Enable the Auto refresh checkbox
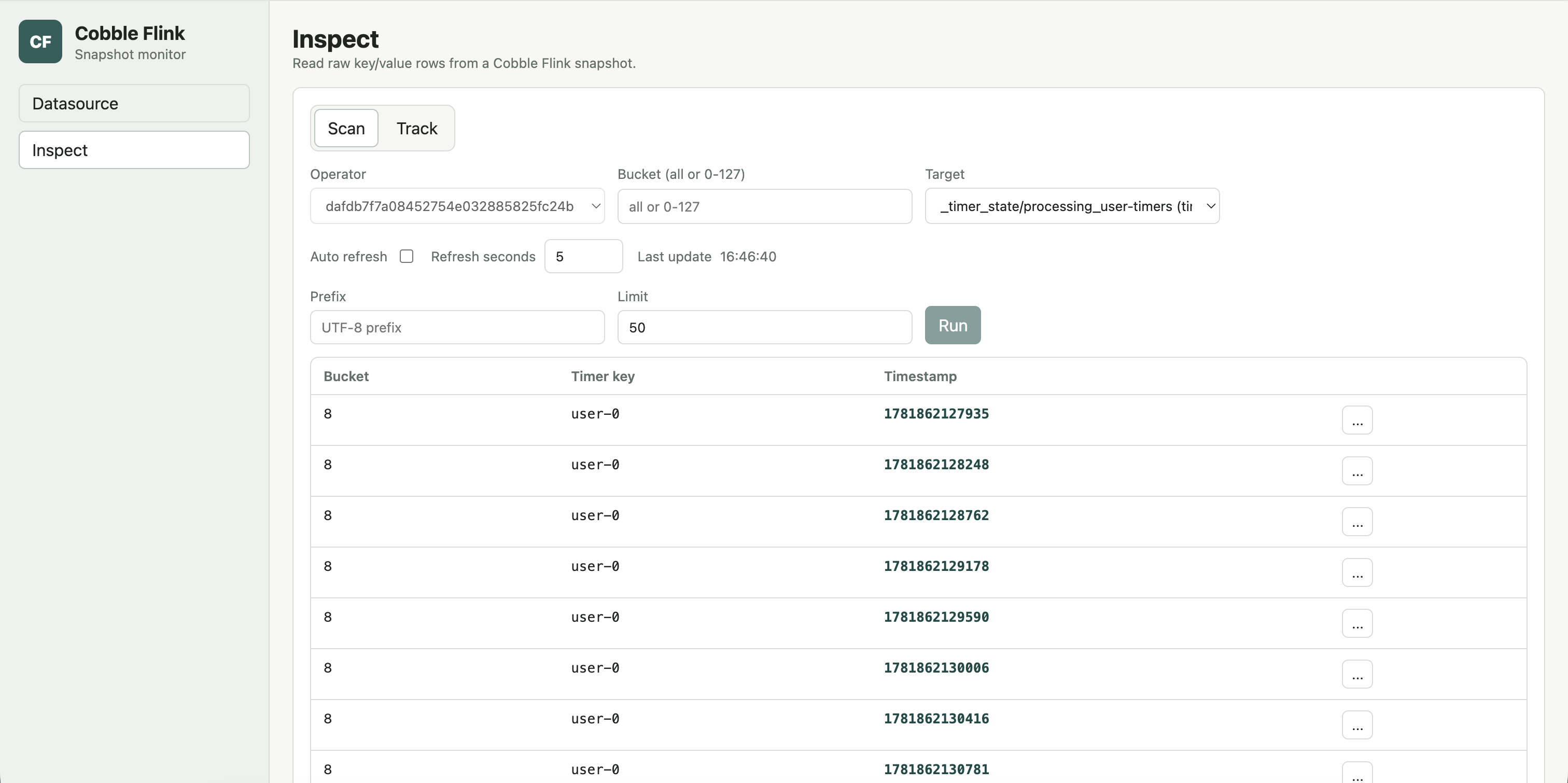The width and height of the screenshot is (1568, 783). 407,256
